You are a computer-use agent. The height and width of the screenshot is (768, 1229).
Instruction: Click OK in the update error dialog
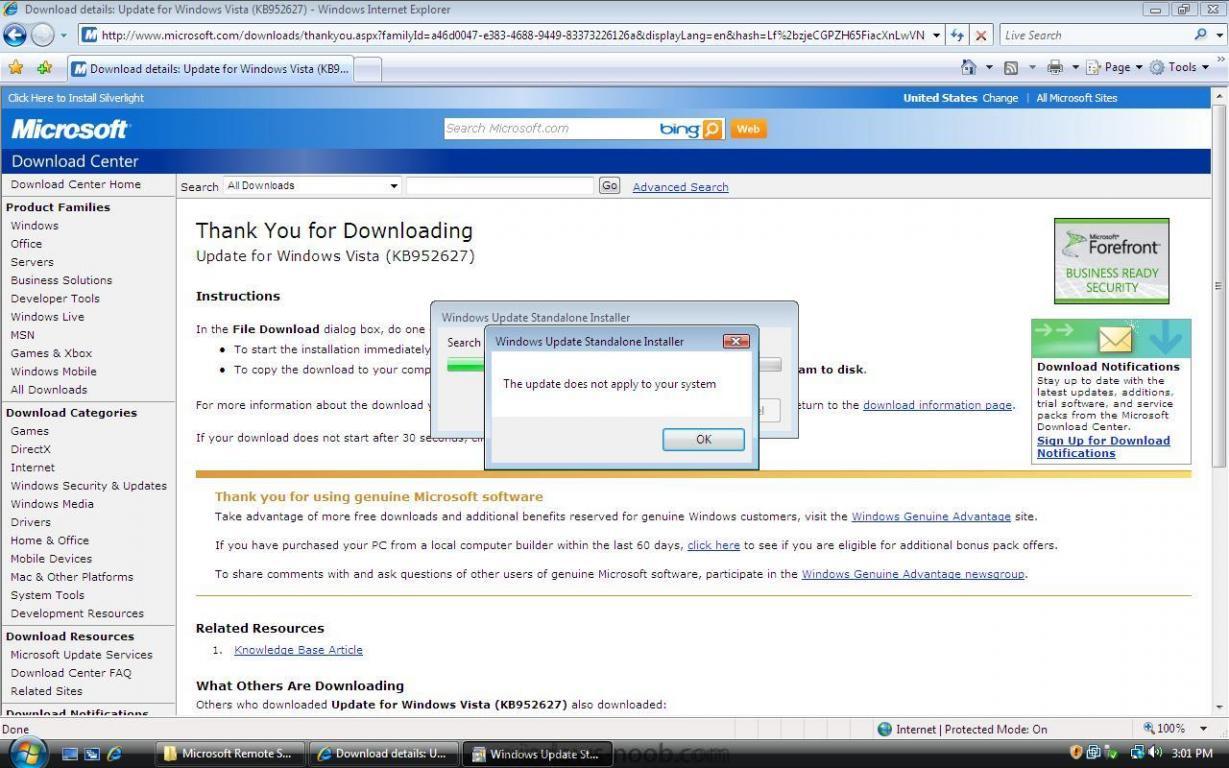703,439
